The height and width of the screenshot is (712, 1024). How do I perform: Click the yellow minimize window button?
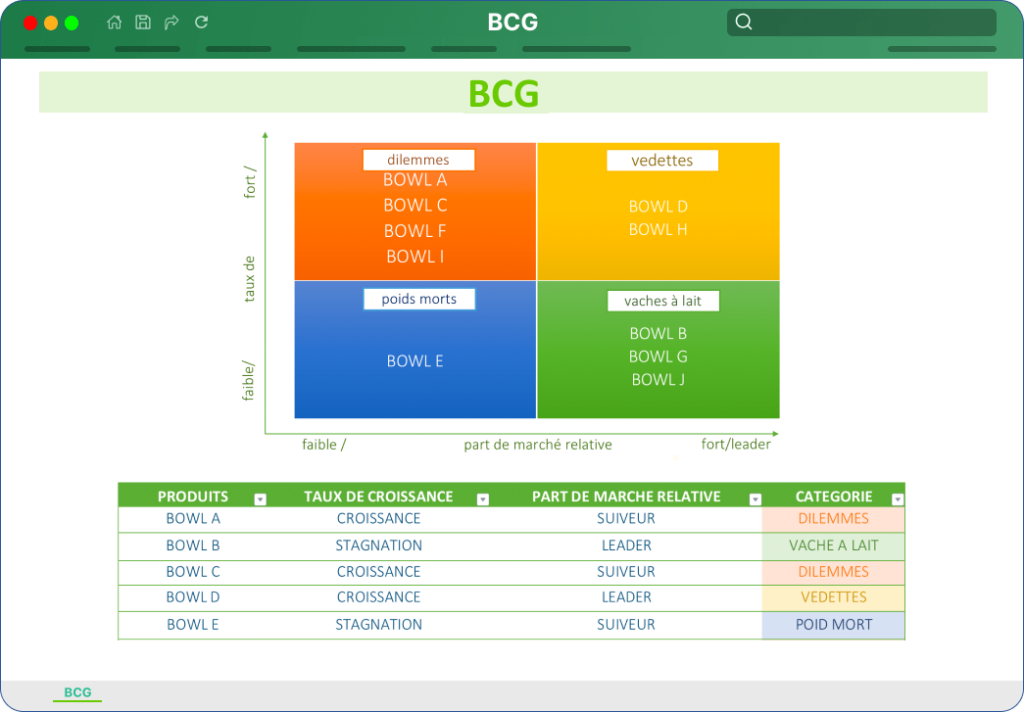point(51,23)
